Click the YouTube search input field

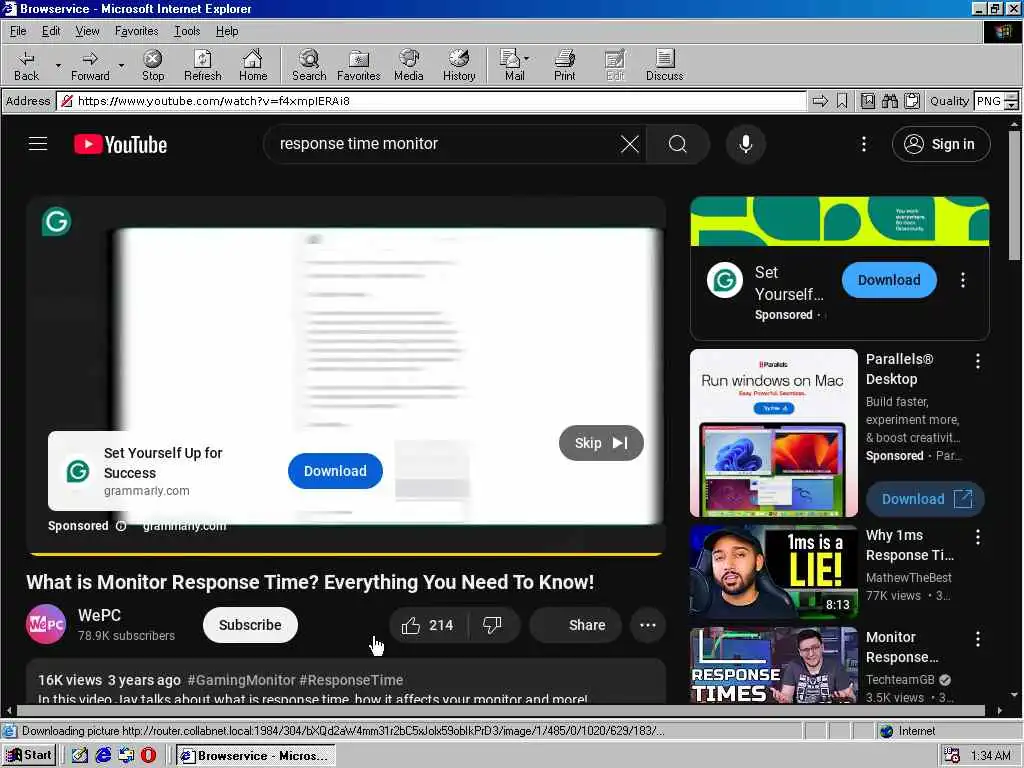click(x=444, y=144)
